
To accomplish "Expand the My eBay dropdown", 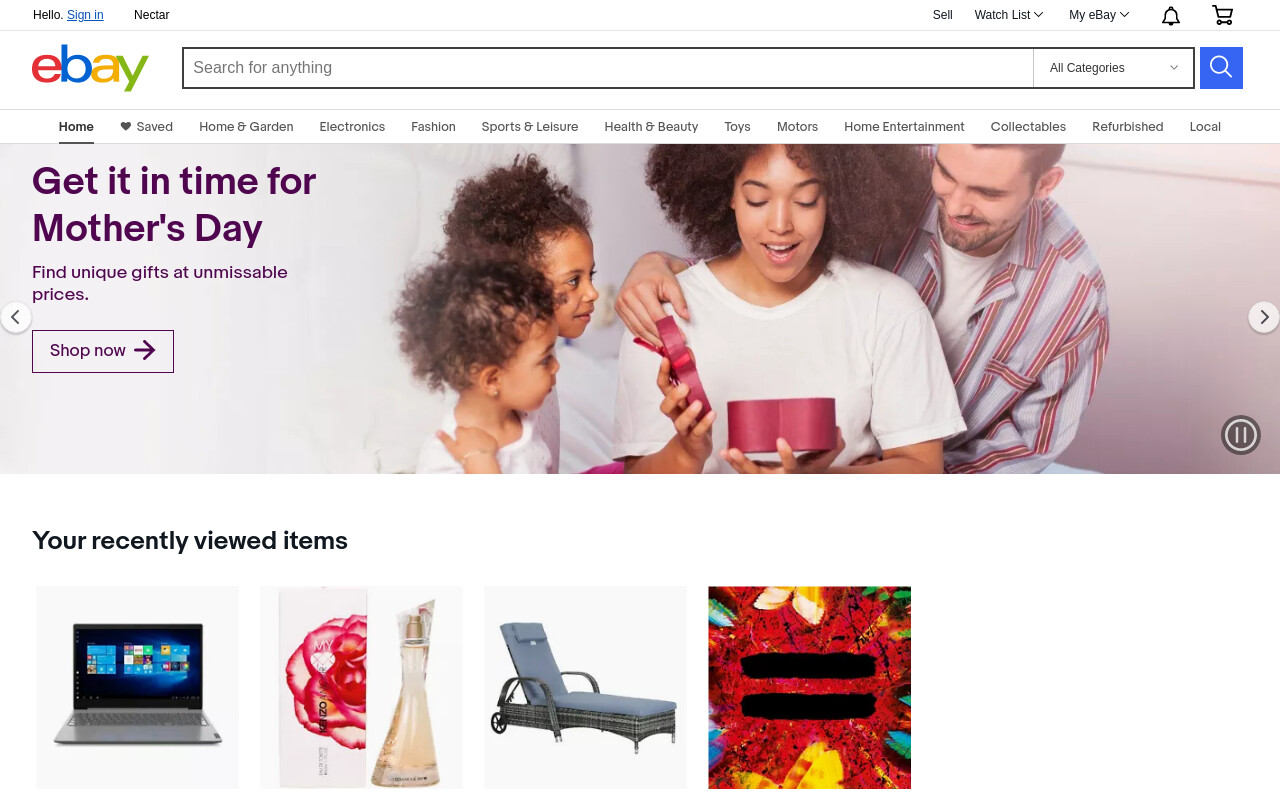I will [1099, 15].
